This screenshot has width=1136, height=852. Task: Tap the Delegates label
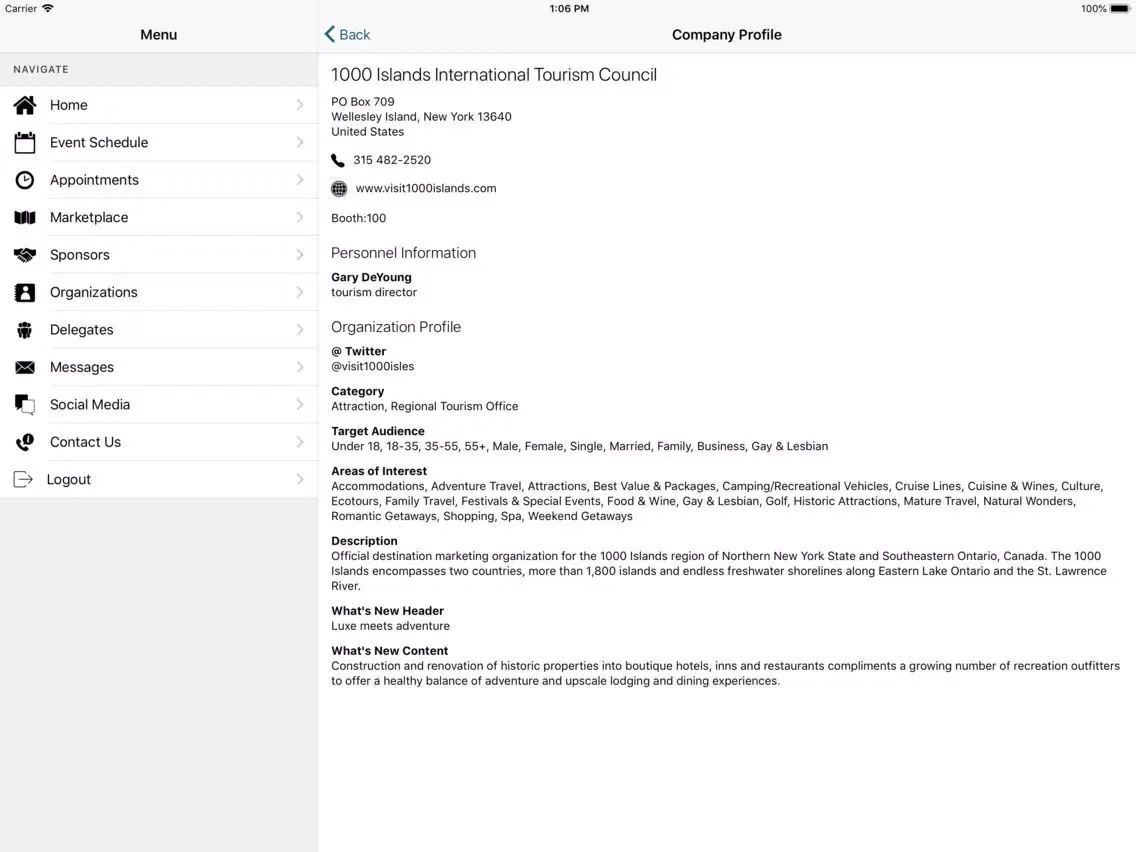(82, 330)
